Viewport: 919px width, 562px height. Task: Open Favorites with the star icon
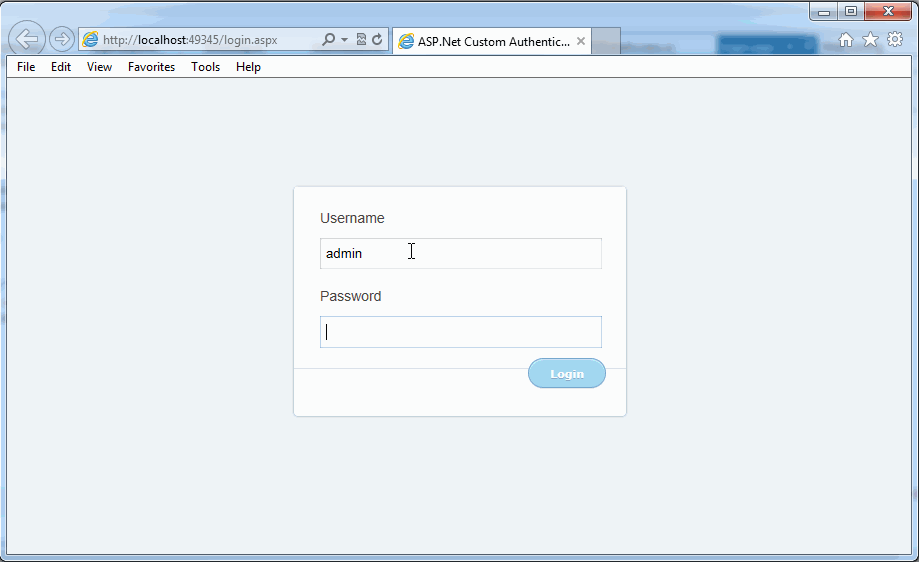[870, 40]
